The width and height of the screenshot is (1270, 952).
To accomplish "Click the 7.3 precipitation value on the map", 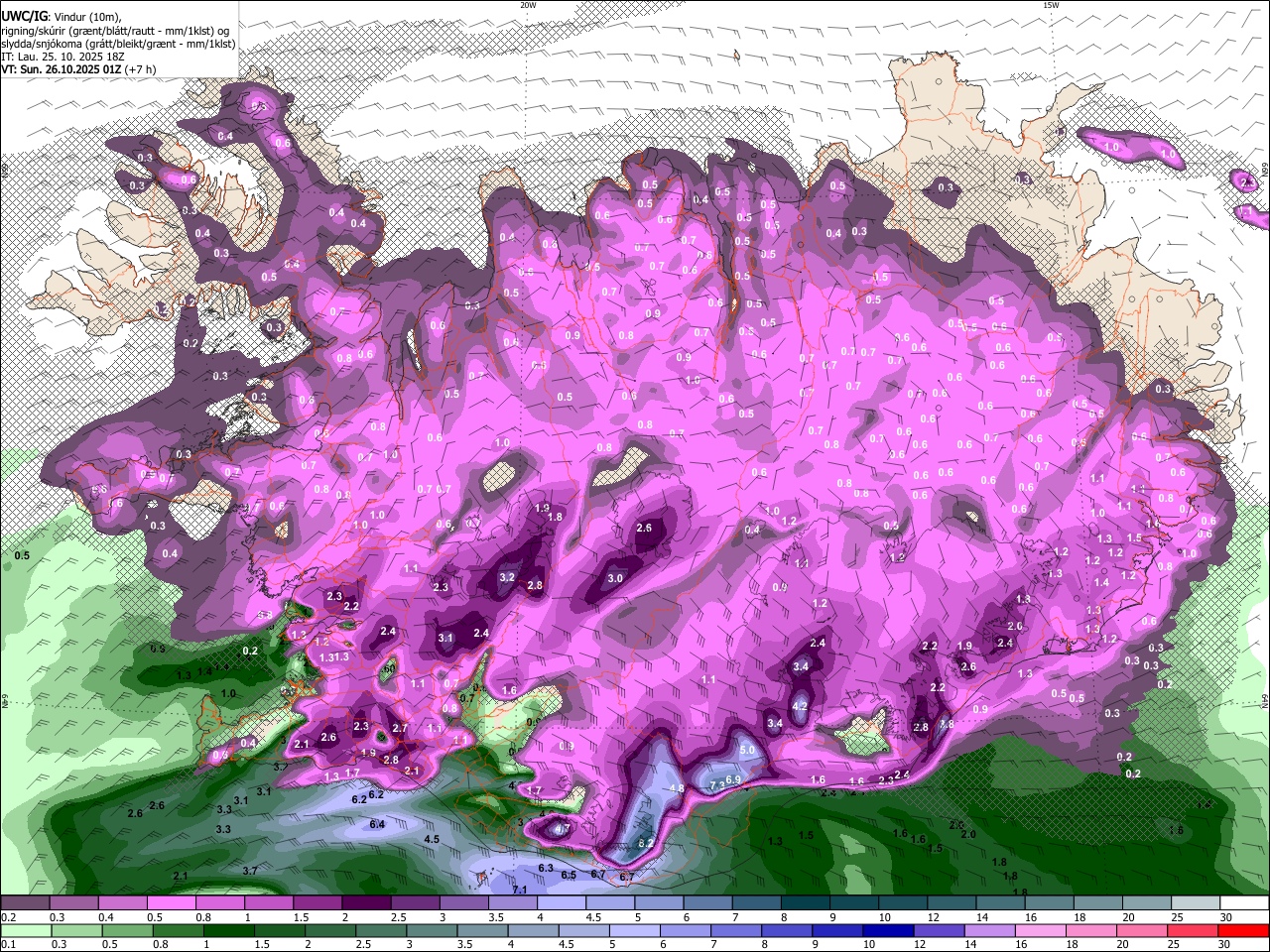I will point(717,785).
